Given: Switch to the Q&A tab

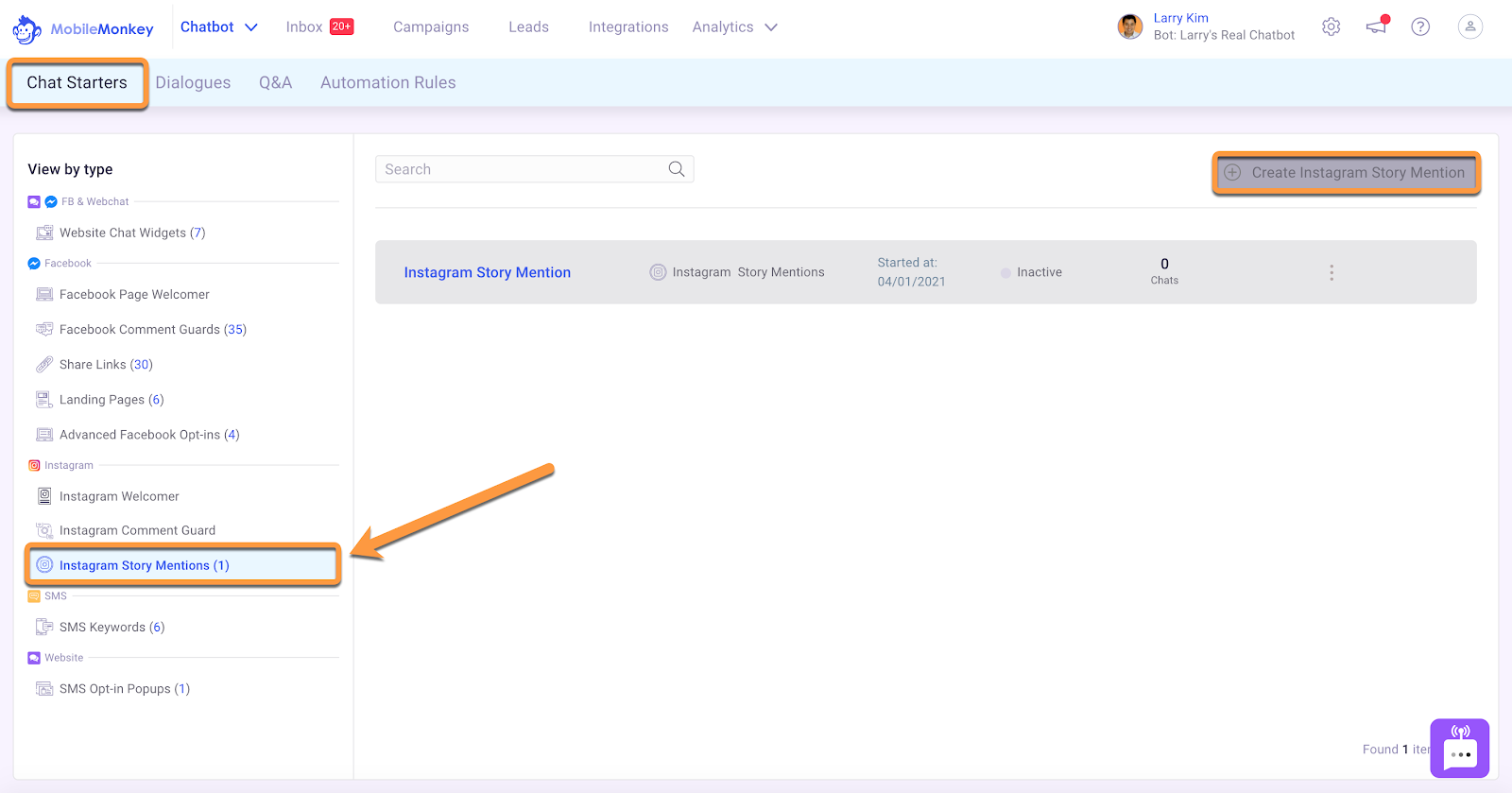Looking at the screenshot, I should tap(275, 82).
